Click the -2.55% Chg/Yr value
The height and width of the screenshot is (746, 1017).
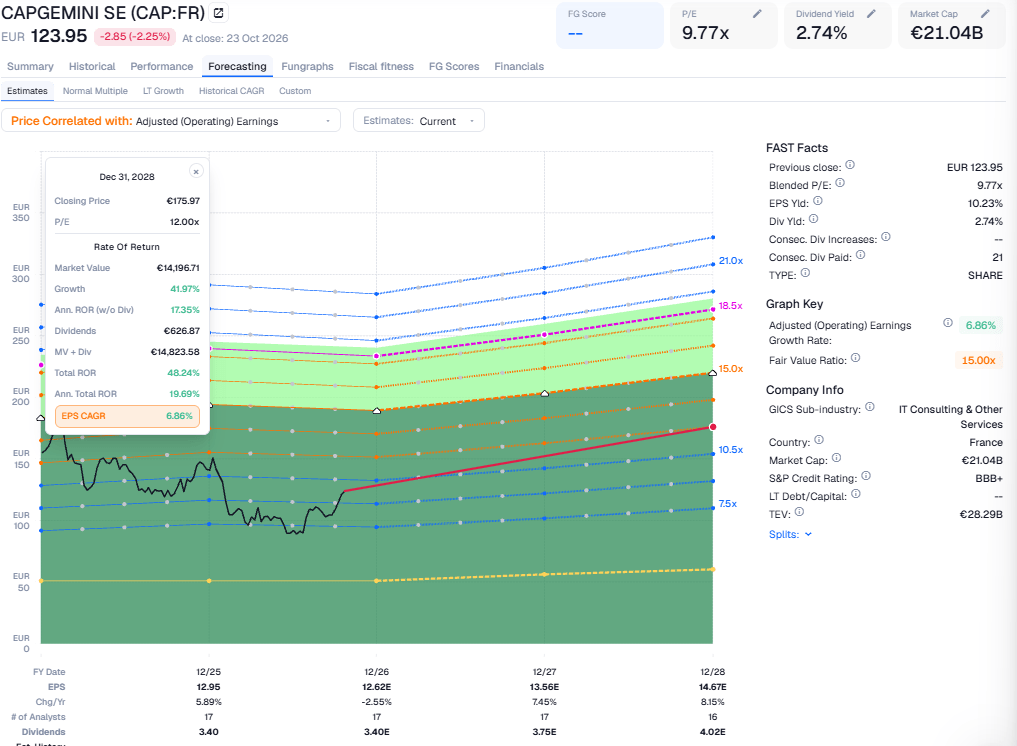pyautogui.click(x=377, y=702)
